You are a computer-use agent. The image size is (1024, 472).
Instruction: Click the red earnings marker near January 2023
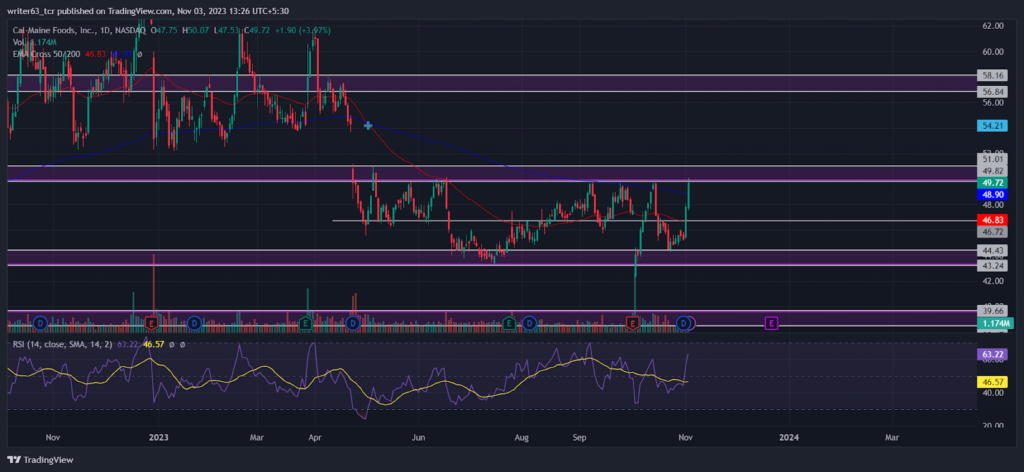pyautogui.click(x=152, y=323)
